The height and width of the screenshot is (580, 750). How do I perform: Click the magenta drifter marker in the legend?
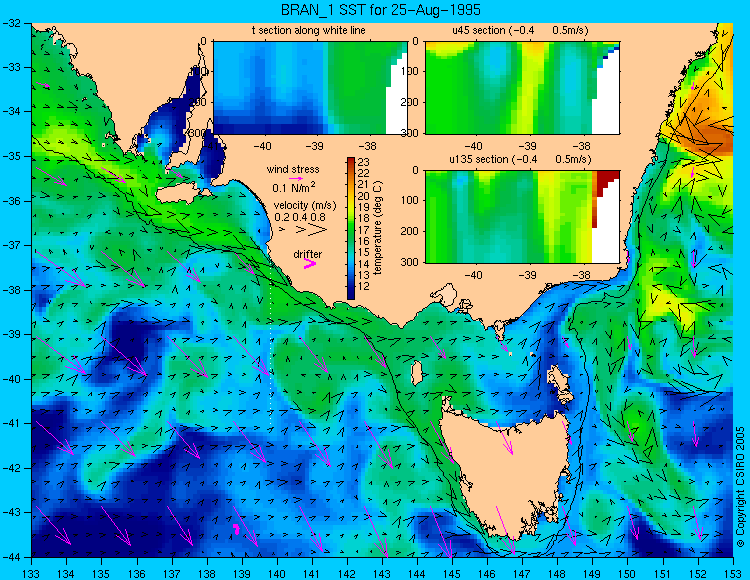pos(310,263)
